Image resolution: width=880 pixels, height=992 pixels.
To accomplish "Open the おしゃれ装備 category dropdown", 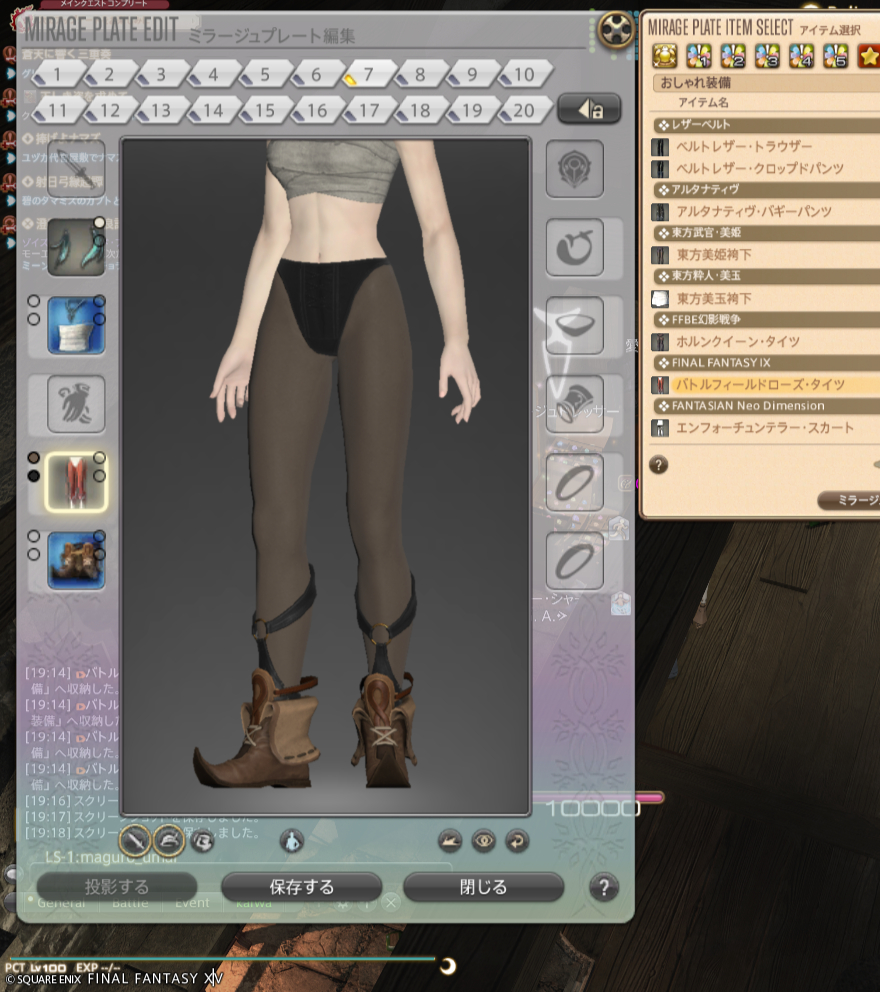I will tap(765, 83).
